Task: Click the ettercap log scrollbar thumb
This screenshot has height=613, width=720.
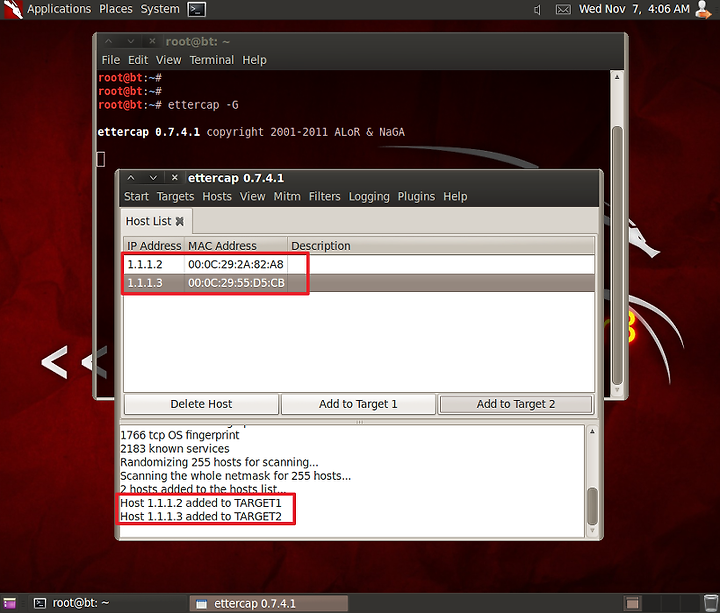Action: click(592, 506)
